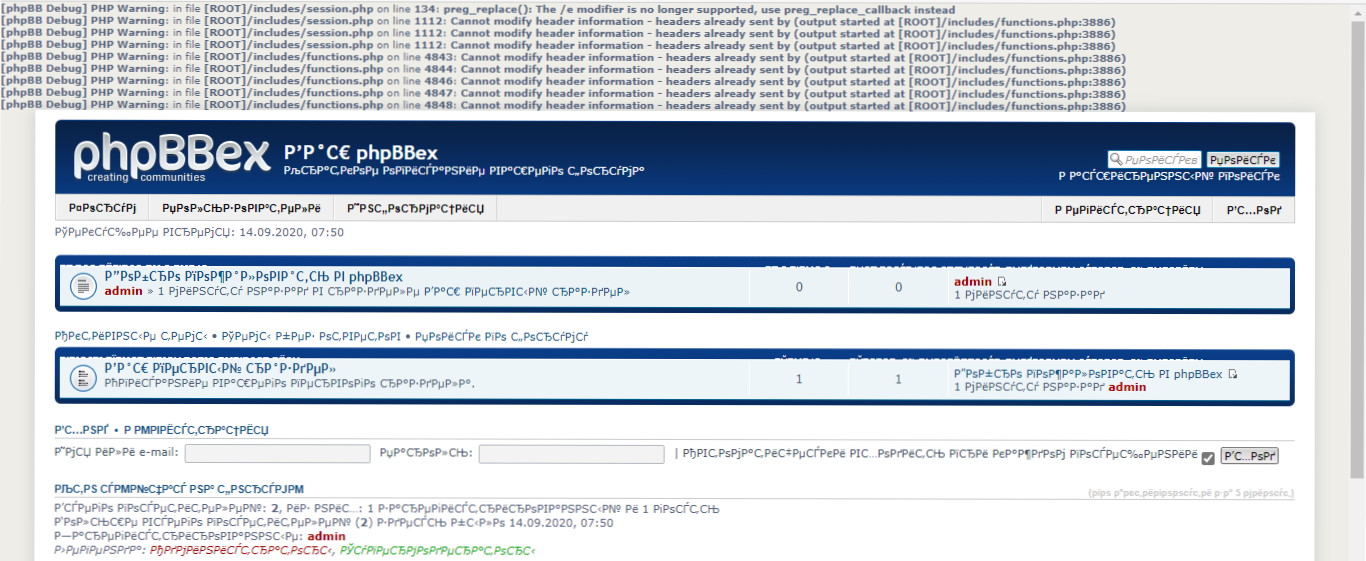Focus the search text field in the header
This screenshot has height=561, width=1366.
pos(1161,159)
